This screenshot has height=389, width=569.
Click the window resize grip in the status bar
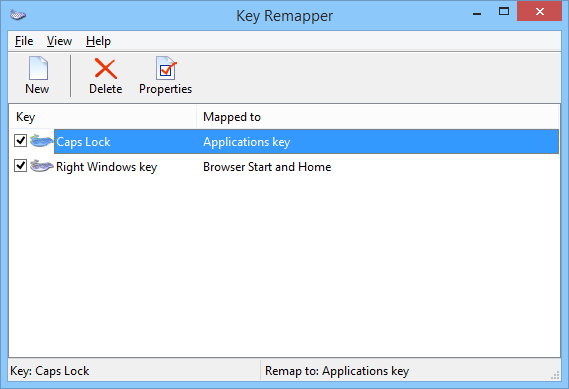pos(555,375)
